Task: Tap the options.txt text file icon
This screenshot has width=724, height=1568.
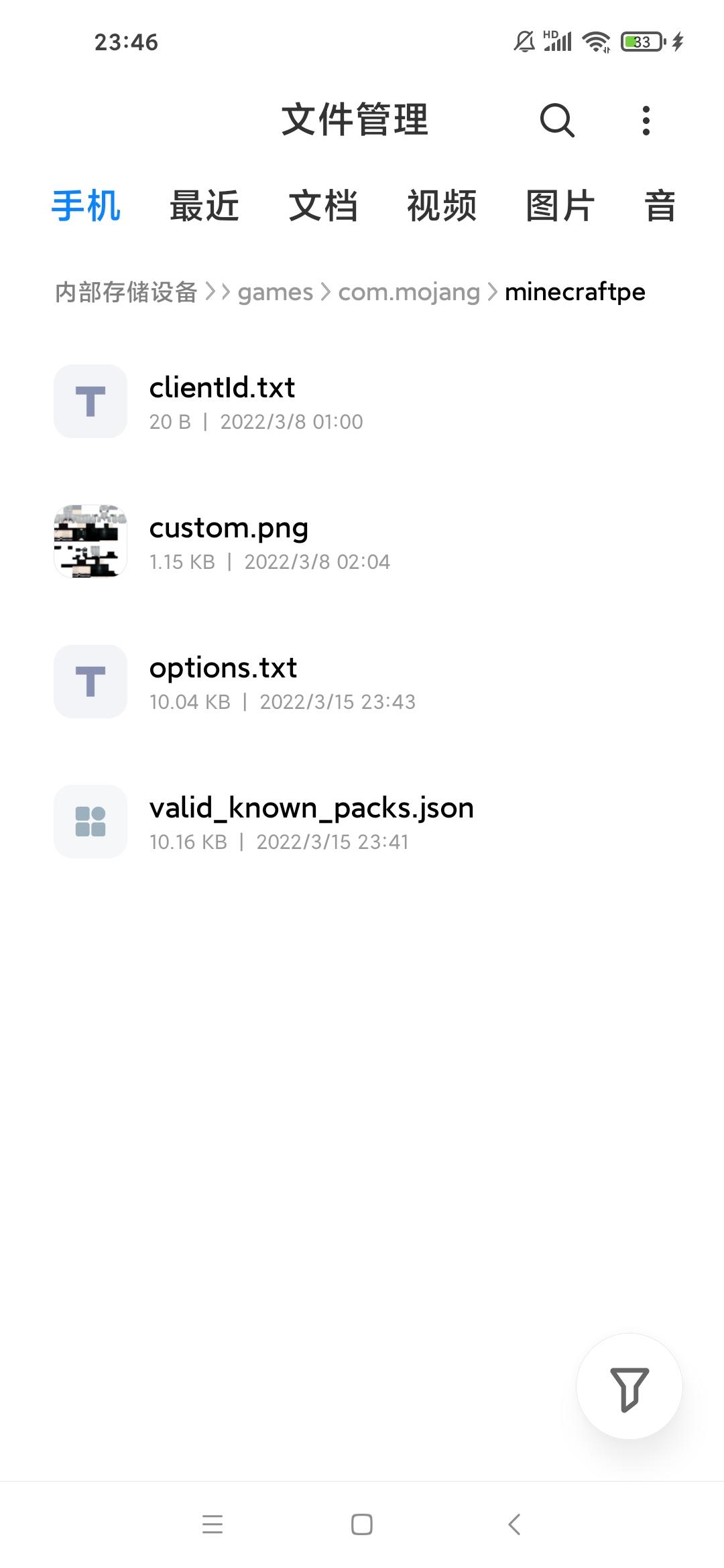Action: [90, 681]
